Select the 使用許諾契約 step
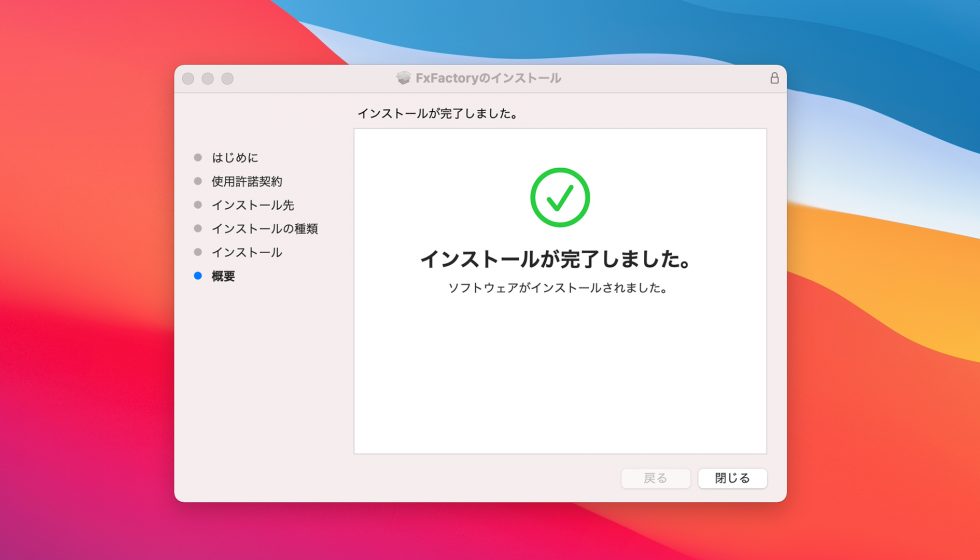980x560 pixels. click(x=246, y=181)
